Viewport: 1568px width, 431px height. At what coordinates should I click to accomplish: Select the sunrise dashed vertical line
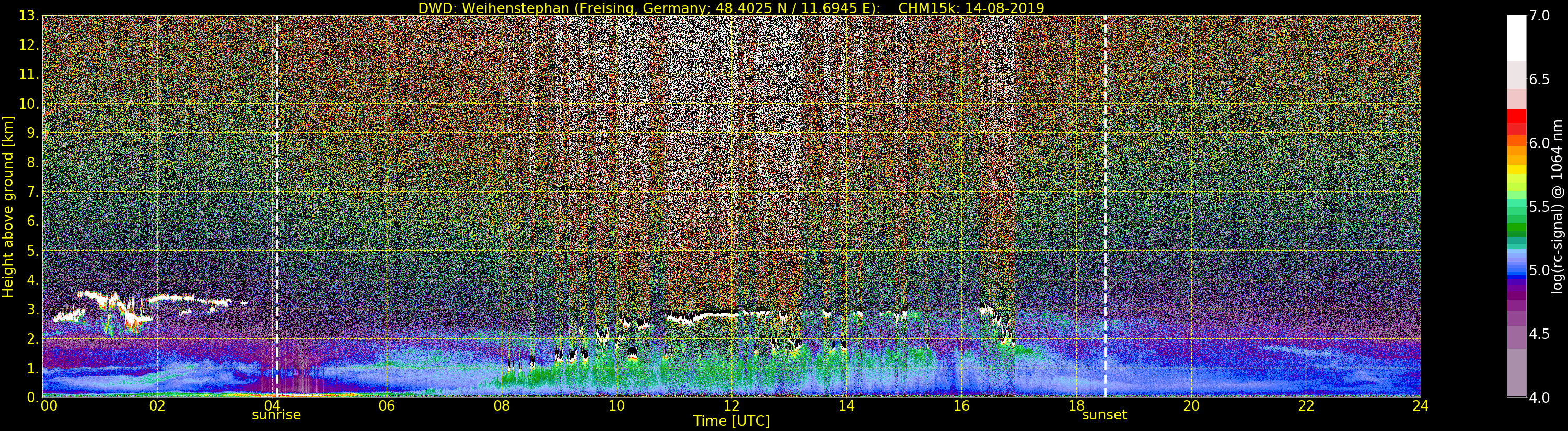(x=277, y=206)
